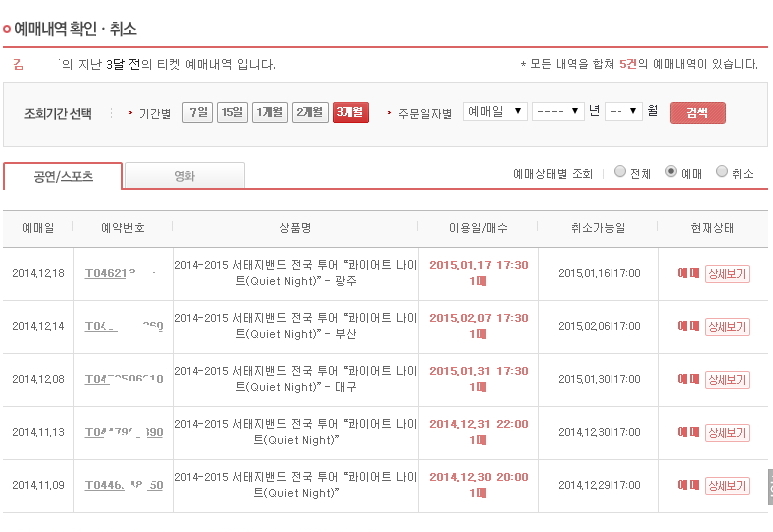
Task: Choose the 1개월 period filter
Action: [x=269, y=112]
